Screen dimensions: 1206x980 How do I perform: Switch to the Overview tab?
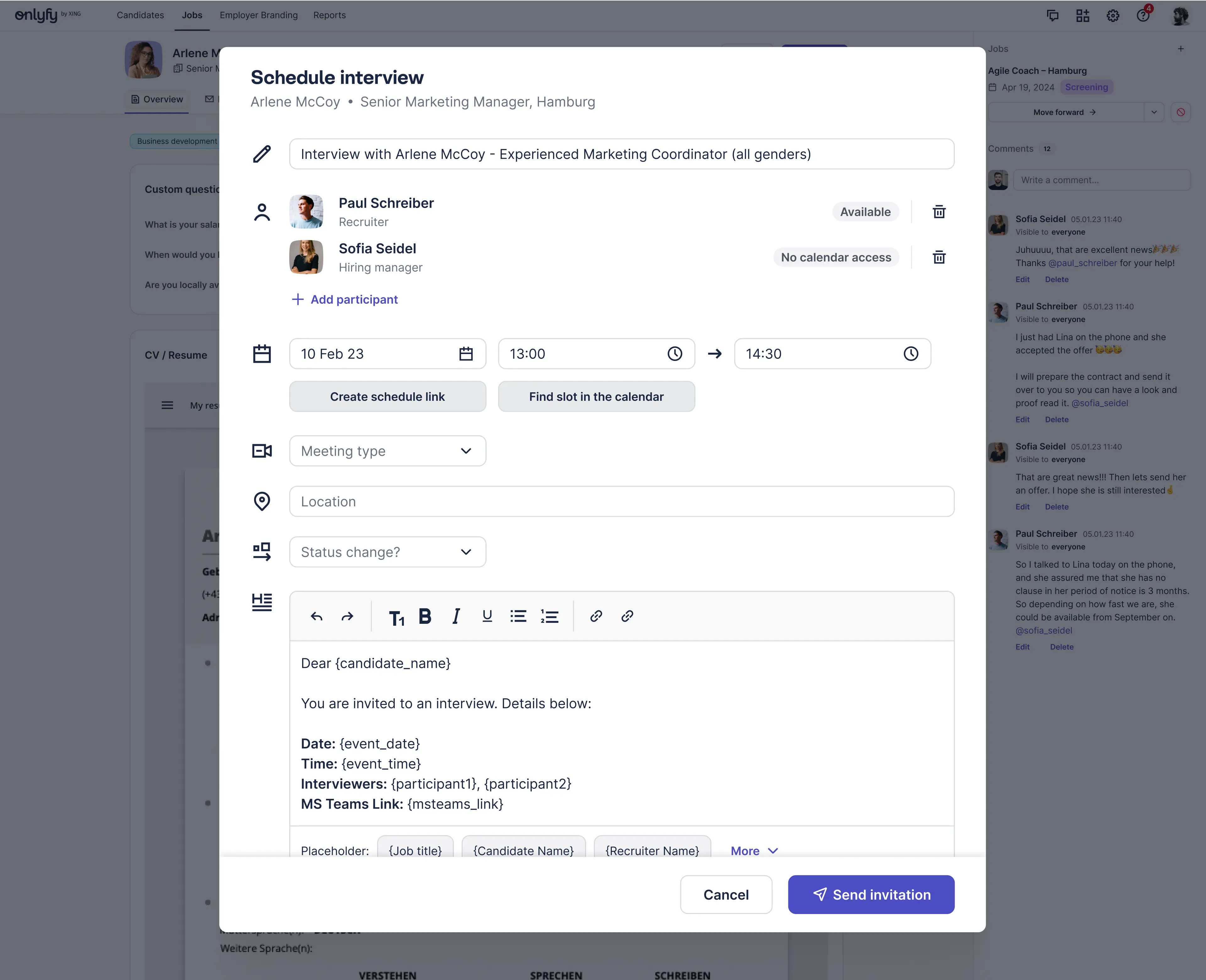tap(157, 99)
